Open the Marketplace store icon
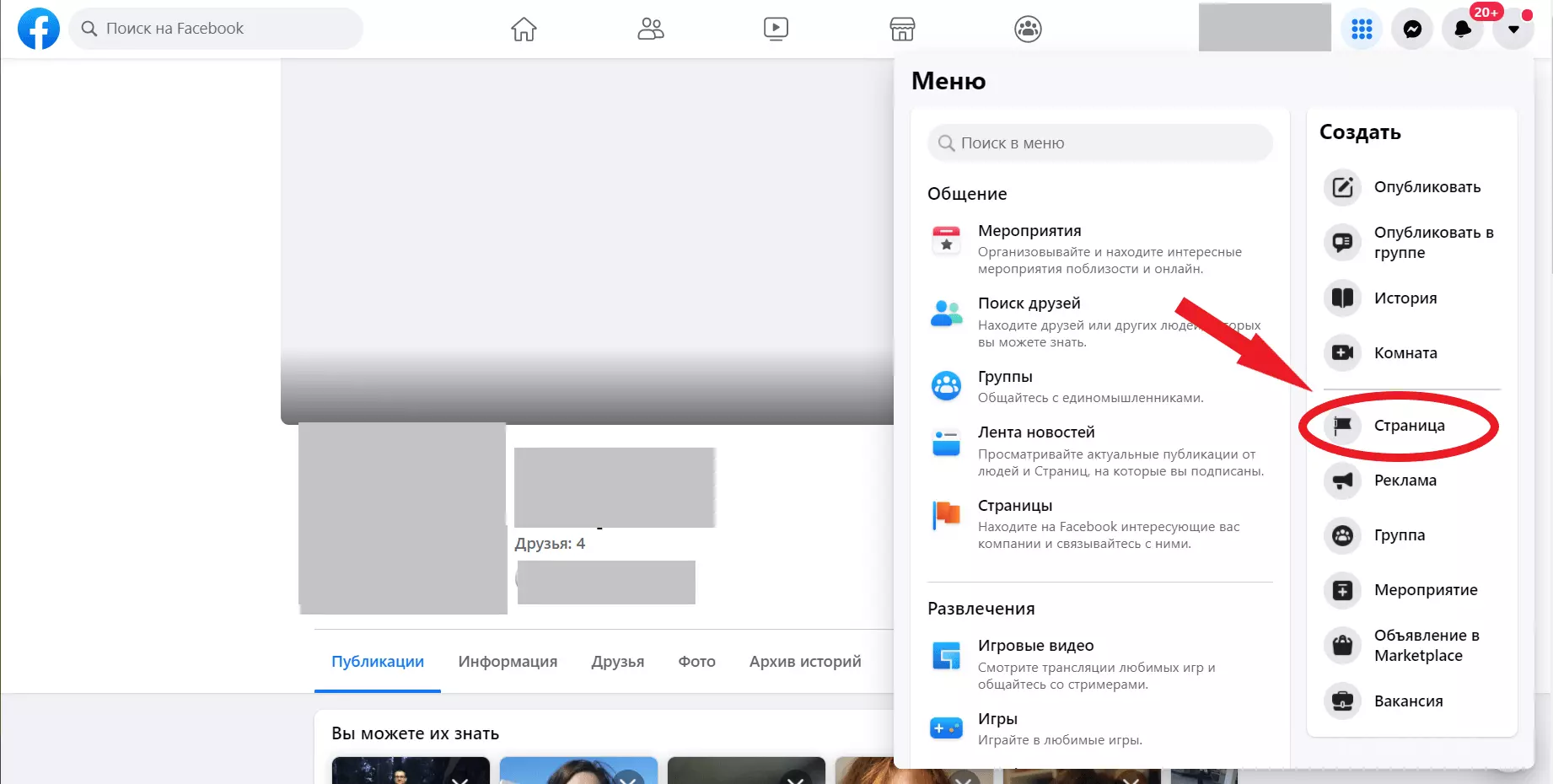 pyautogui.click(x=902, y=29)
